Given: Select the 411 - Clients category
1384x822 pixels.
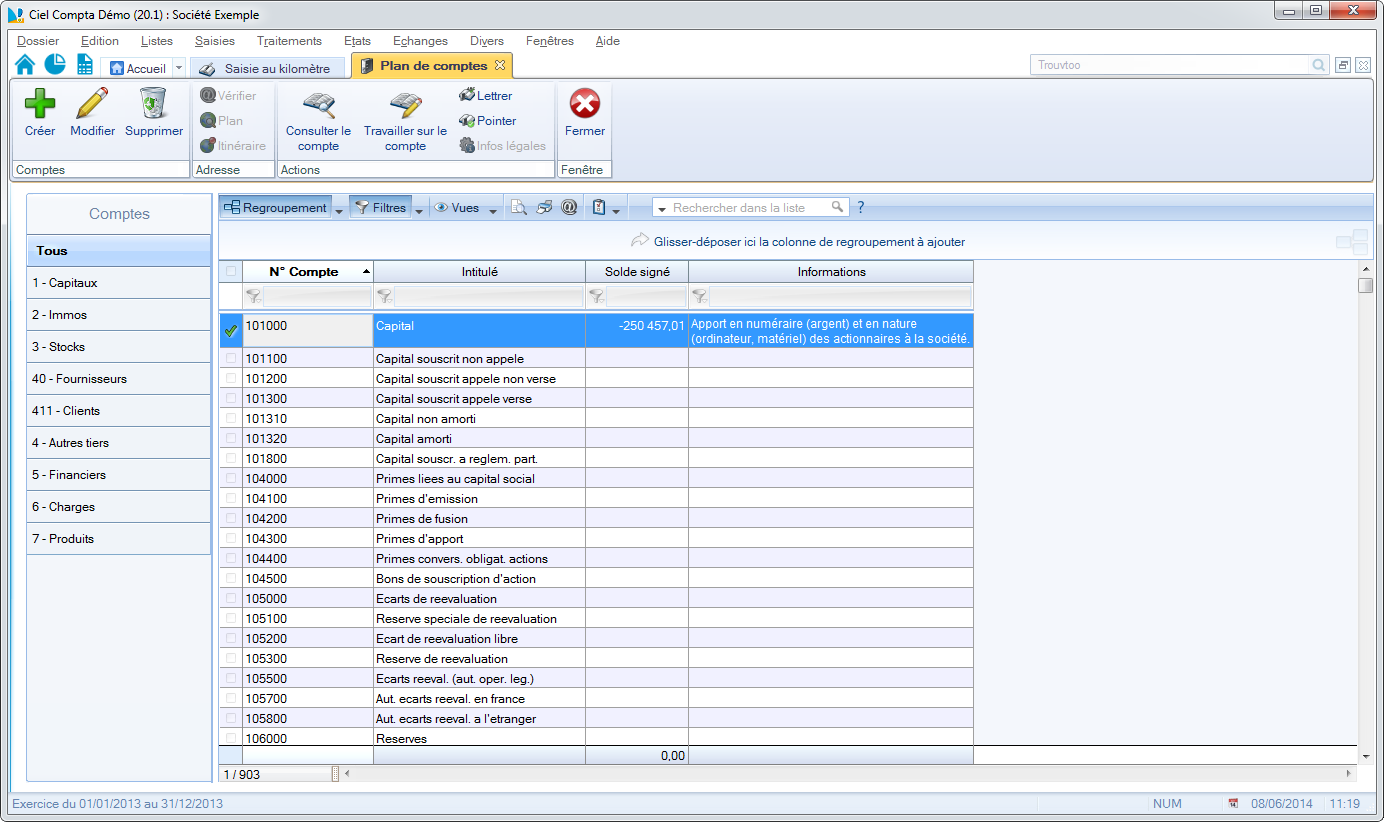Looking at the screenshot, I should tap(119, 411).
